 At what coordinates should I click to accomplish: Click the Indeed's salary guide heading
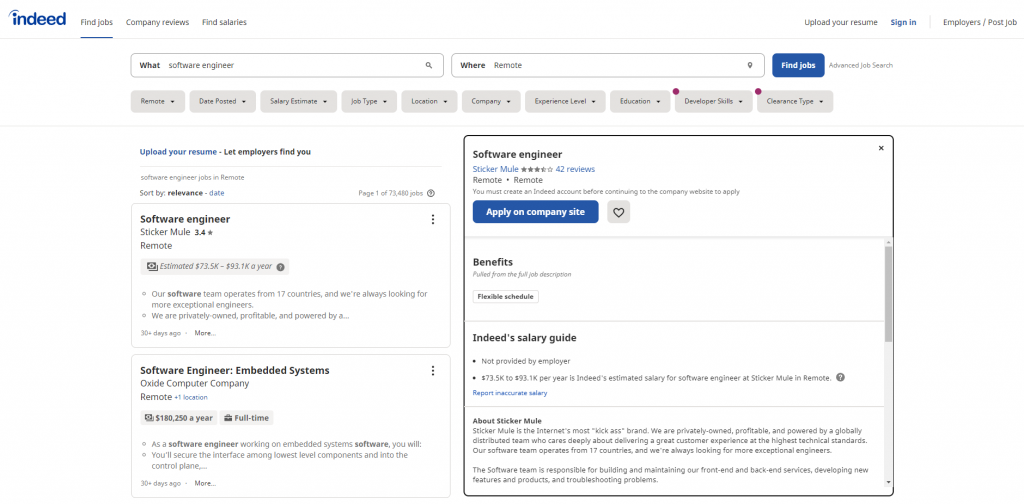pyautogui.click(x=524, y=338)
